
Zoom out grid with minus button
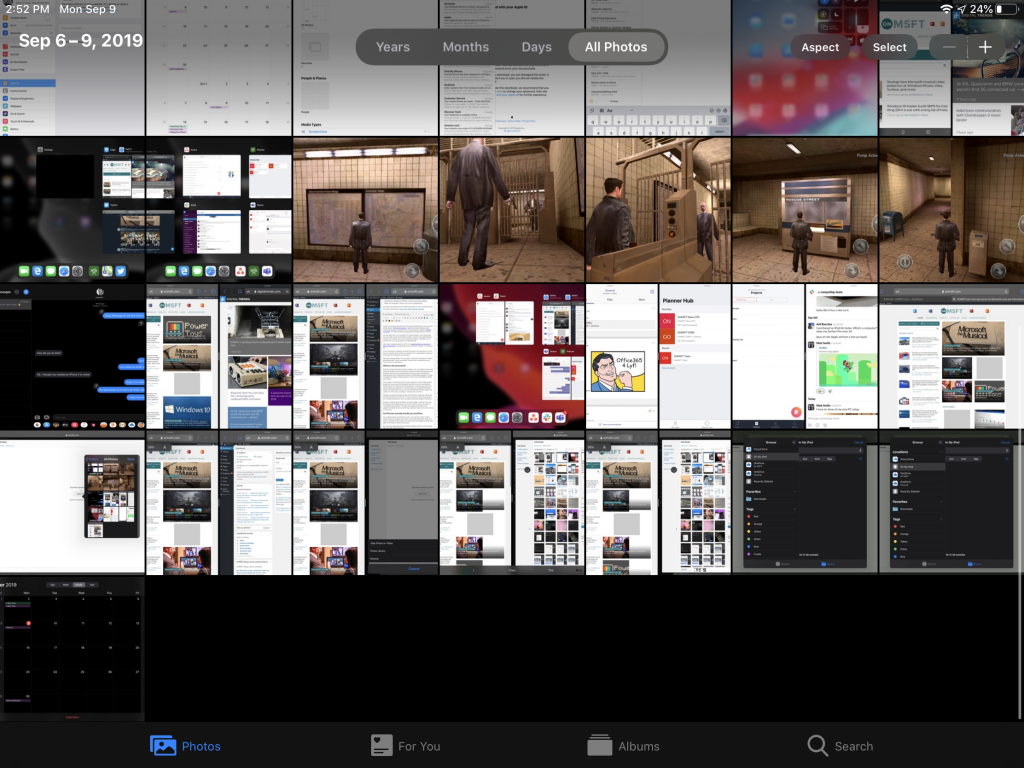click(949, 47)
